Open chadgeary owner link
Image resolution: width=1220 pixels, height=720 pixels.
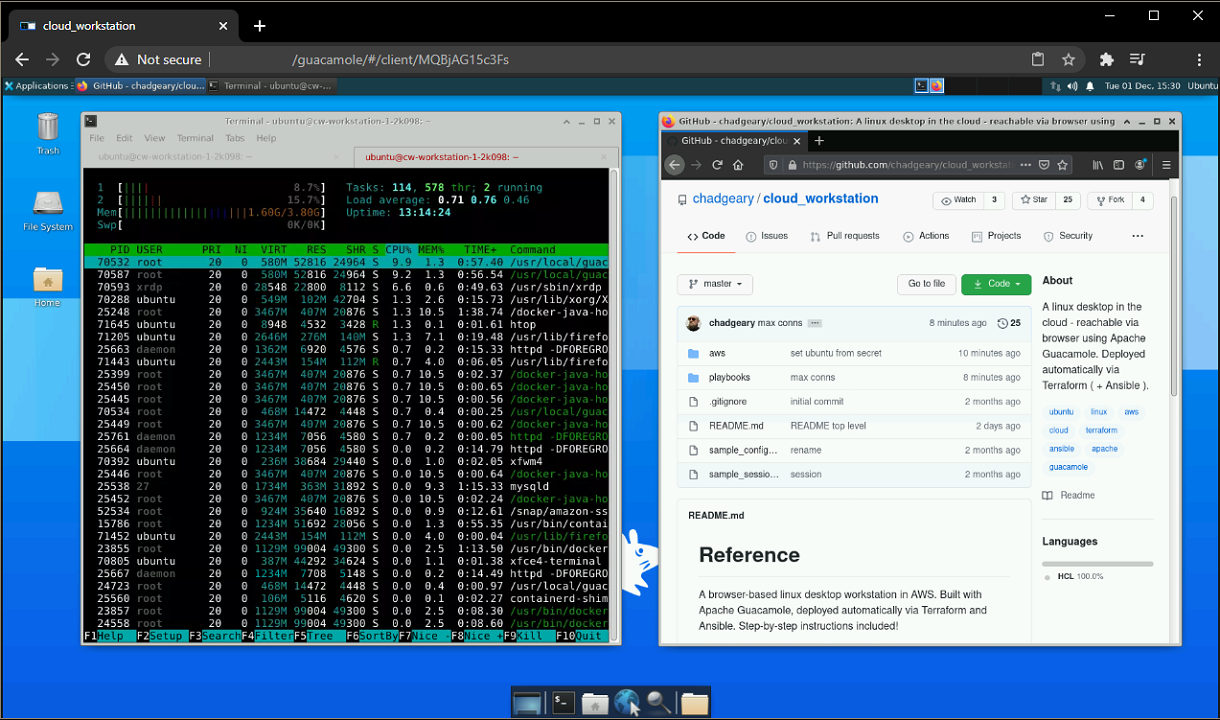click(x=723, y=198)
